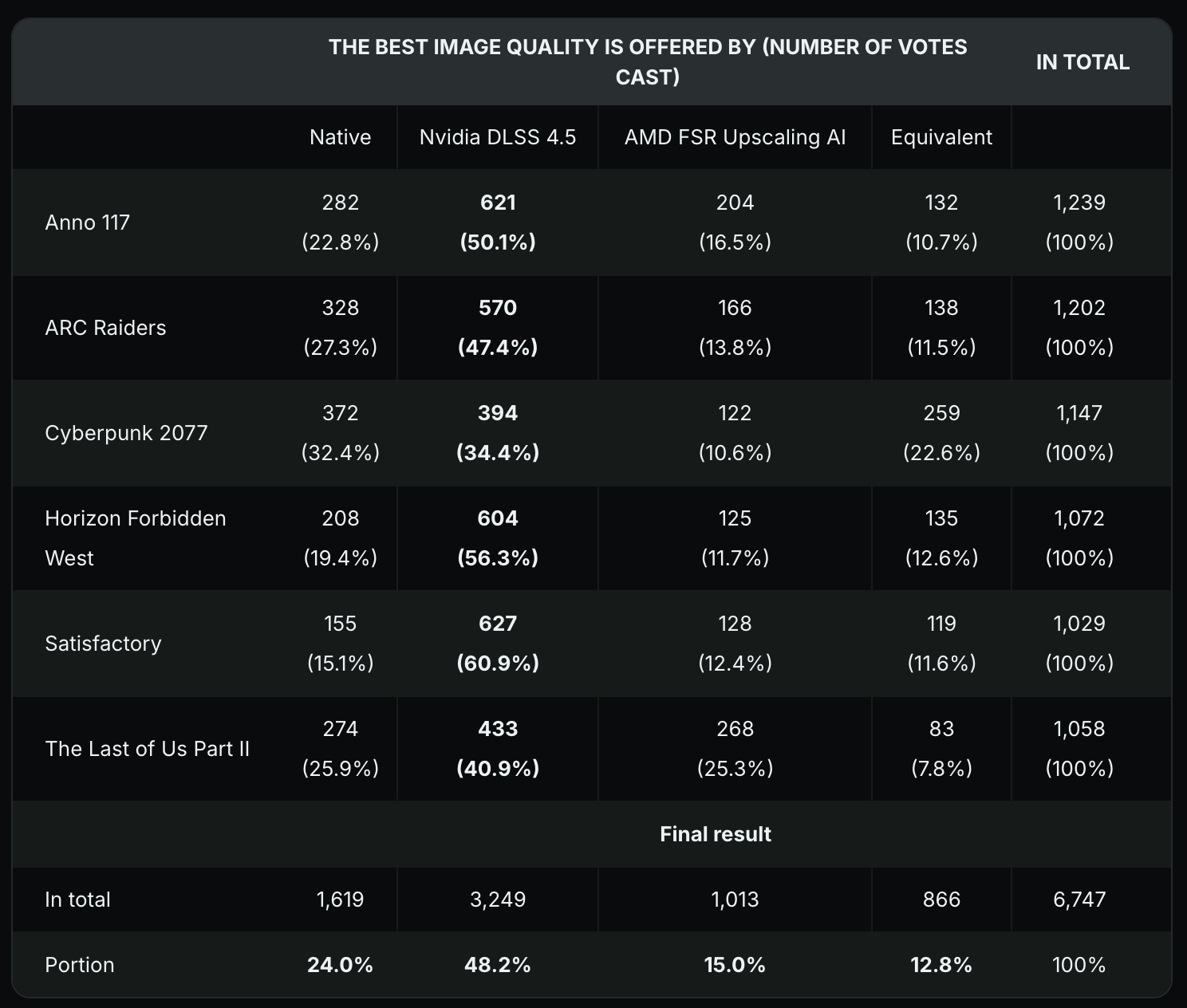1187x1008 pixels.
Task: Click the Final result section heading
Action: tap(716, 834)
